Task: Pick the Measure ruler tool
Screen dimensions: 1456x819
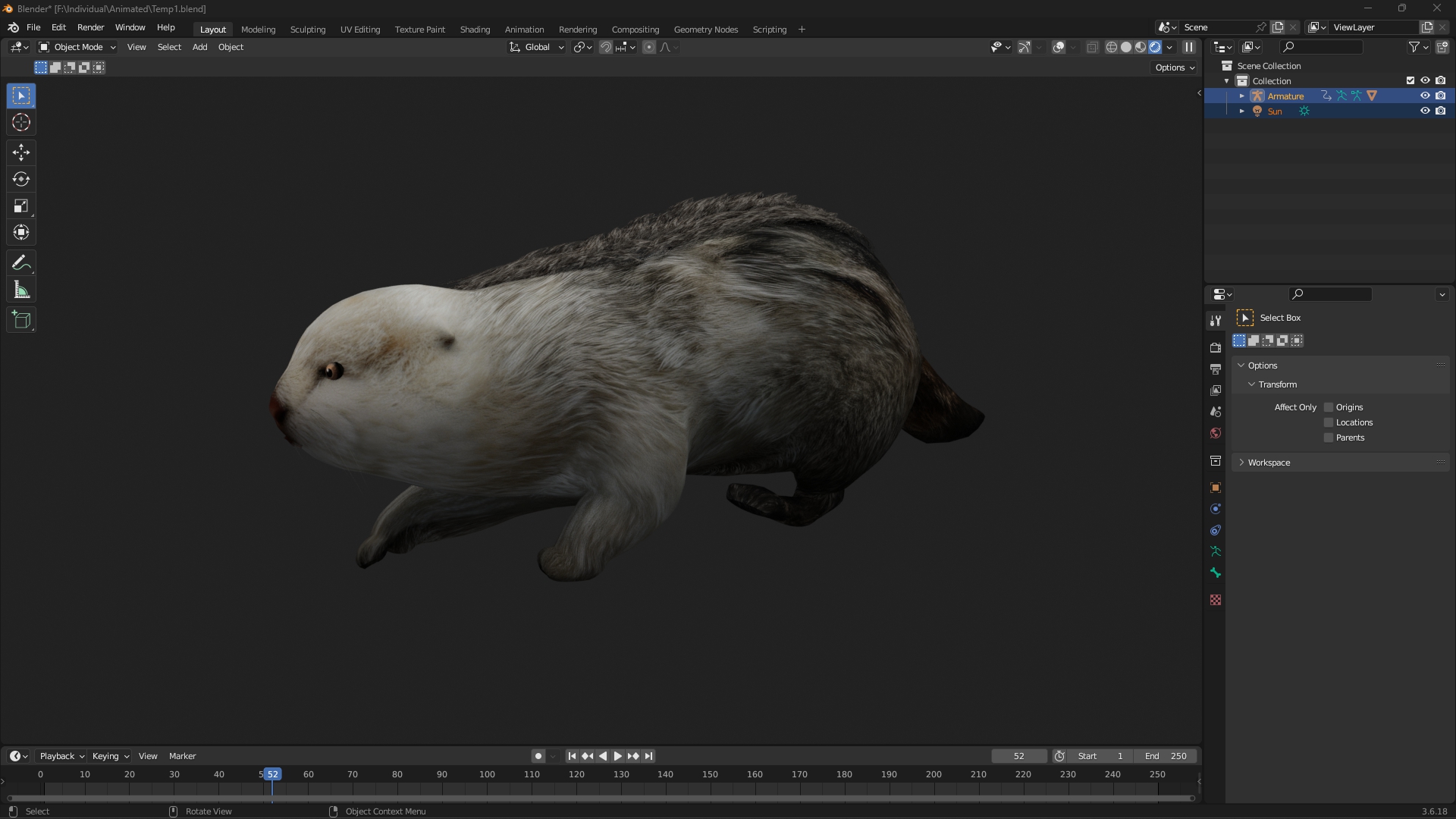Action: tap(21, 290)
